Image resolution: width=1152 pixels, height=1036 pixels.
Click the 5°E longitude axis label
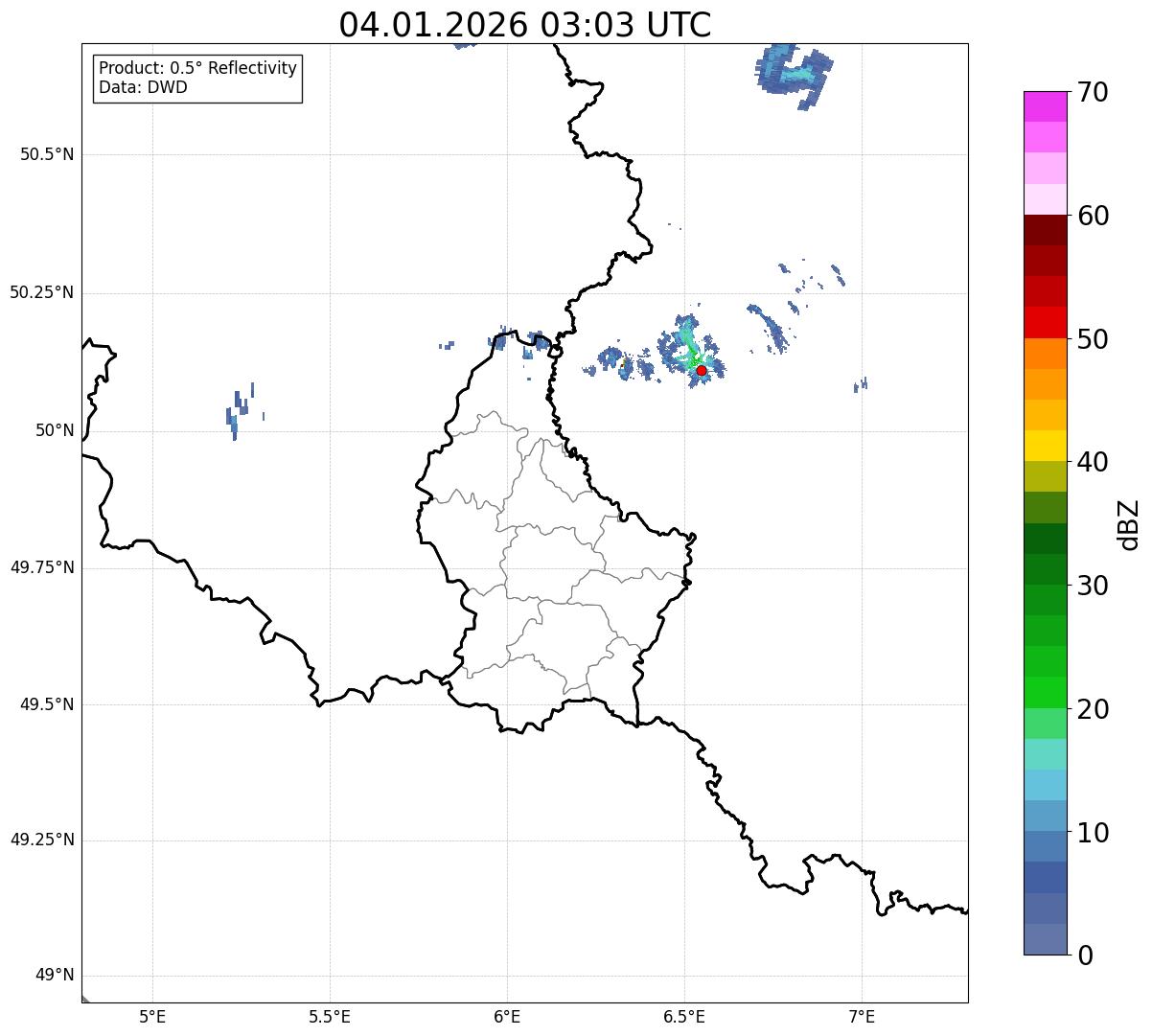pos(152,1017)
